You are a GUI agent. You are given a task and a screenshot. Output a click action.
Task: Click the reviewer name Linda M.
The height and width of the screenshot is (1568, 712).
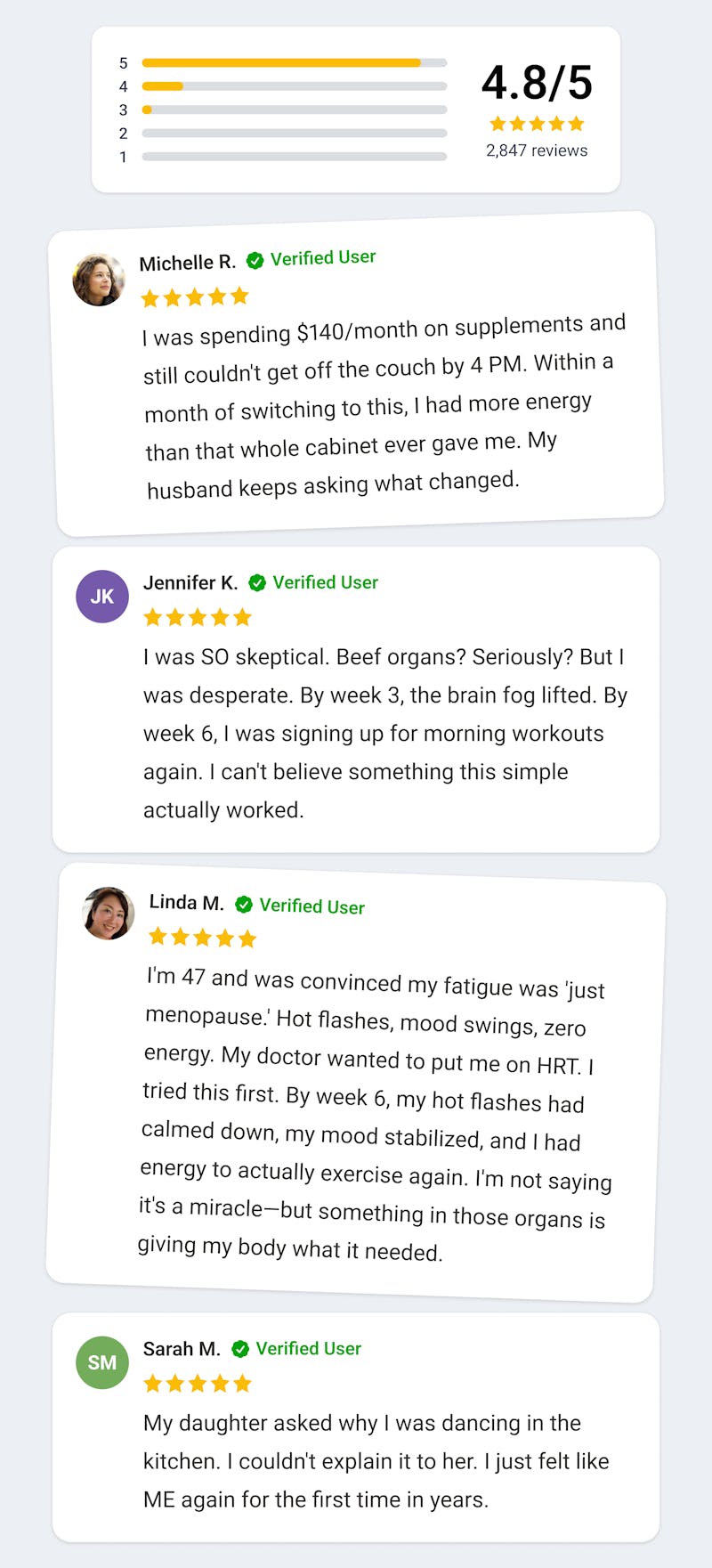click(x=186, y=902)
